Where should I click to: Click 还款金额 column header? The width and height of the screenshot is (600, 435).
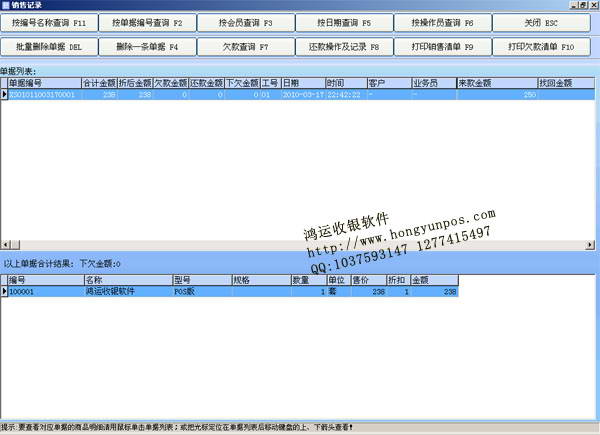[x=207, y=83]
